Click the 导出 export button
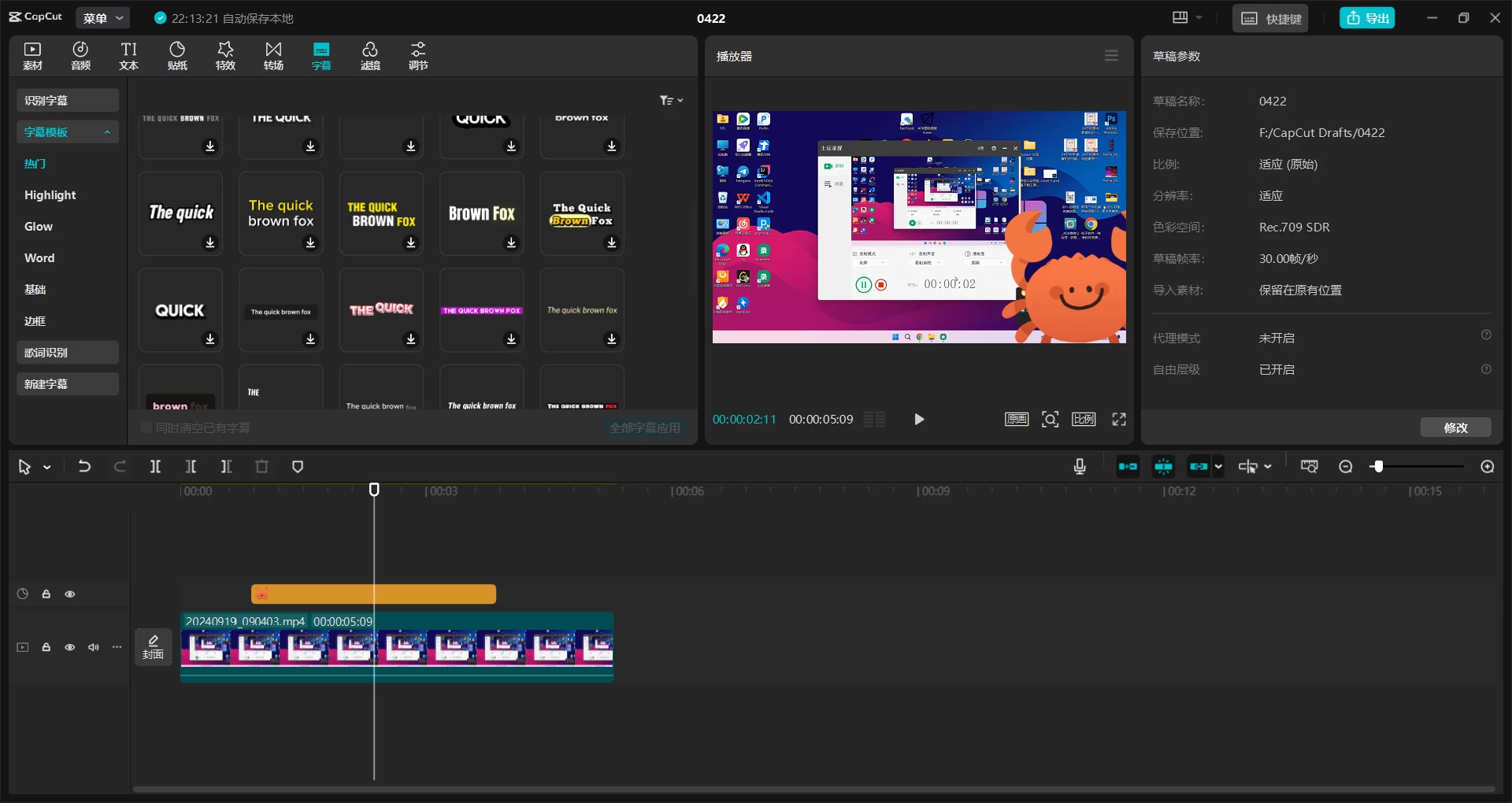 click(1367, 18)
